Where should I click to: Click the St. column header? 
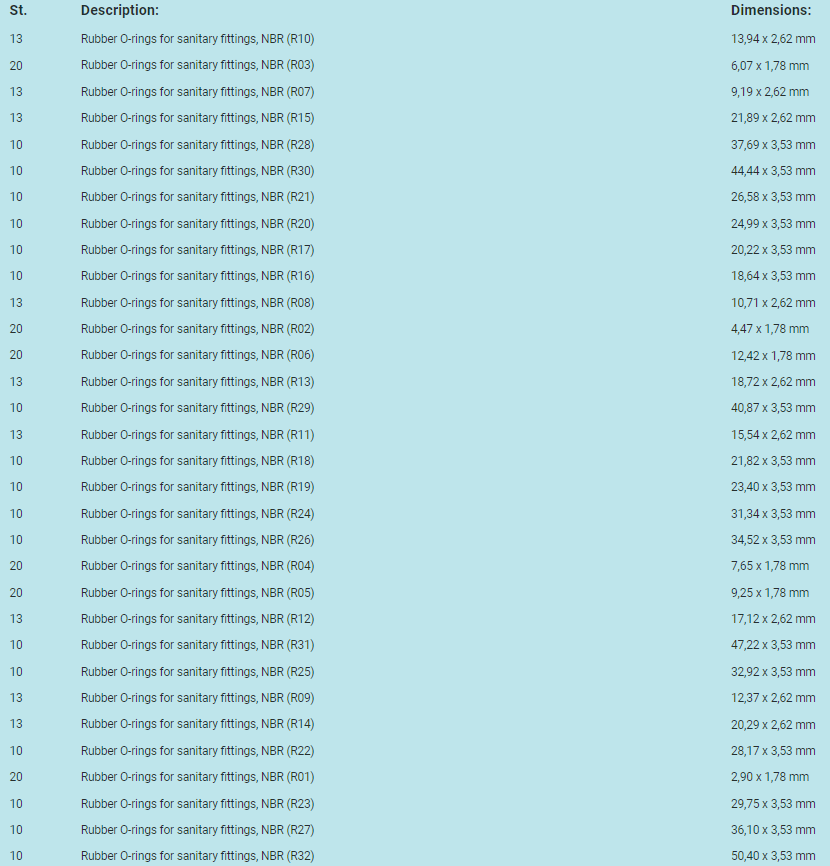[x=18, y=10]
